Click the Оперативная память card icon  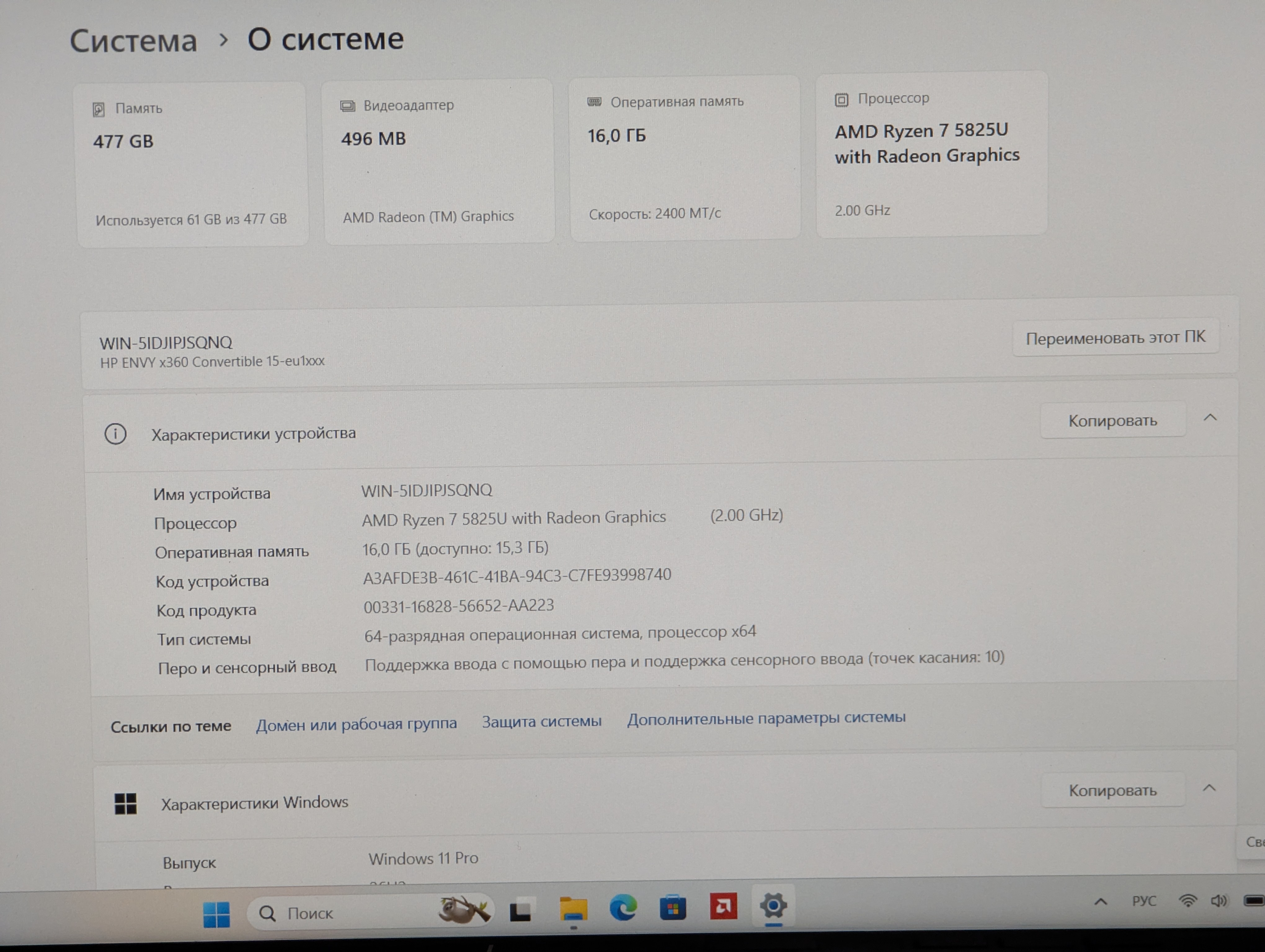[594, 102]
